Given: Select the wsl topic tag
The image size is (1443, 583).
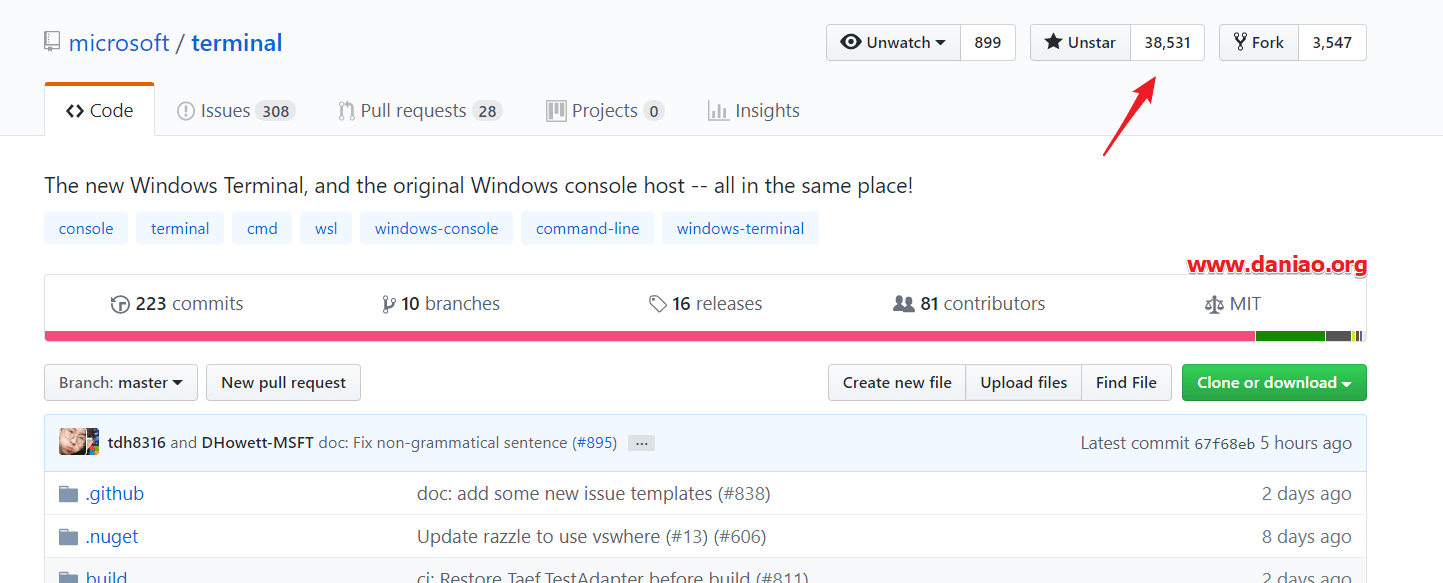Looking at the screenshot, I should [326, 228].
